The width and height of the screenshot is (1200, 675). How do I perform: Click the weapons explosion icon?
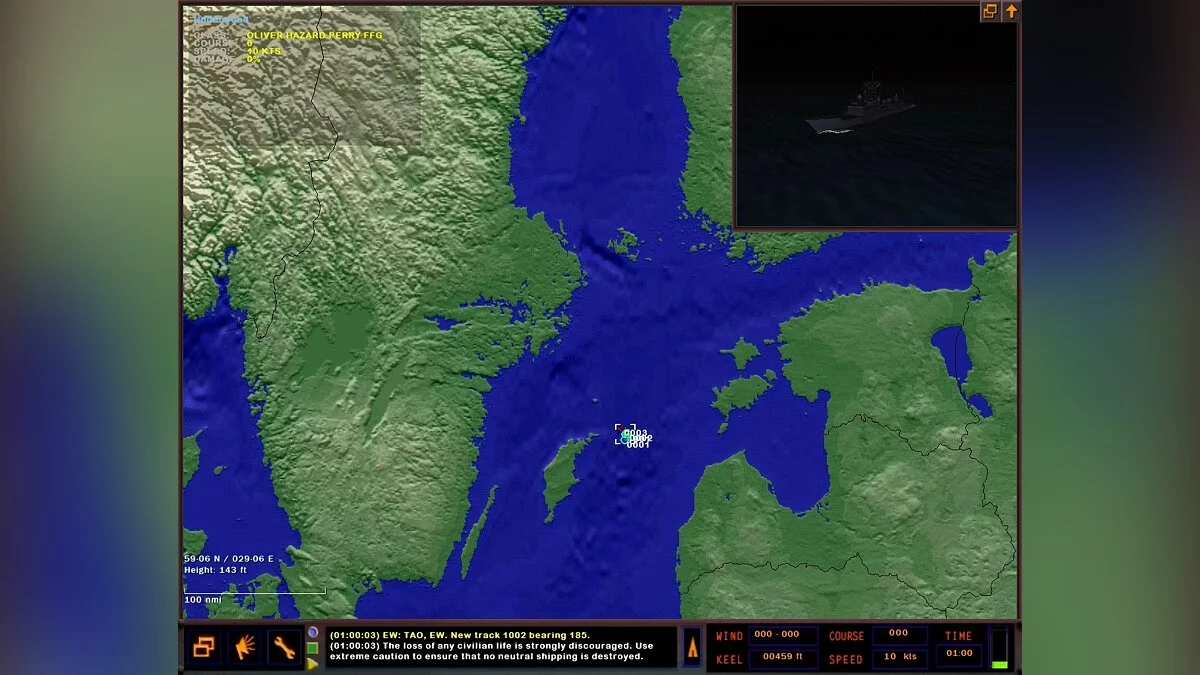(x=245, y=647)
